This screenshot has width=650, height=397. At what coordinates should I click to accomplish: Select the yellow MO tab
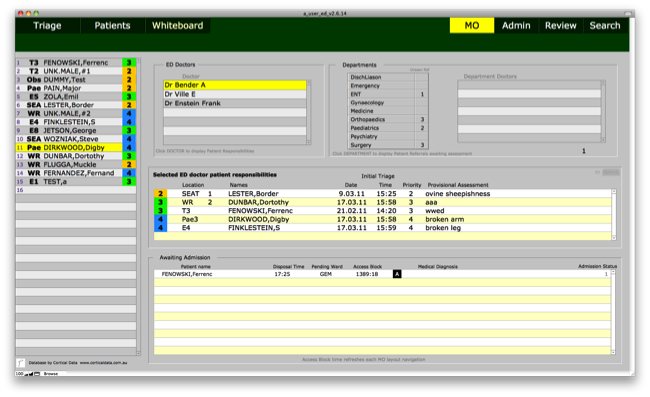[x=472, y=26]
